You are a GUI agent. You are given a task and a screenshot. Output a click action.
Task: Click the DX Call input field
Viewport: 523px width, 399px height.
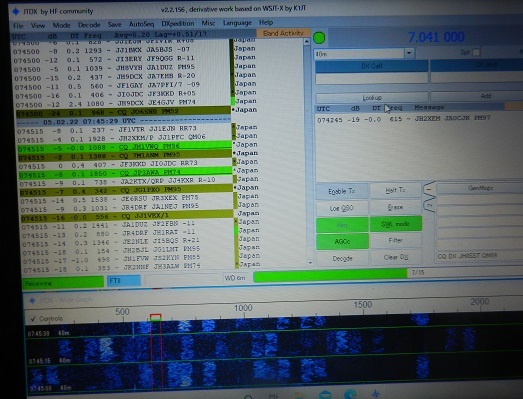coord(372,78)
